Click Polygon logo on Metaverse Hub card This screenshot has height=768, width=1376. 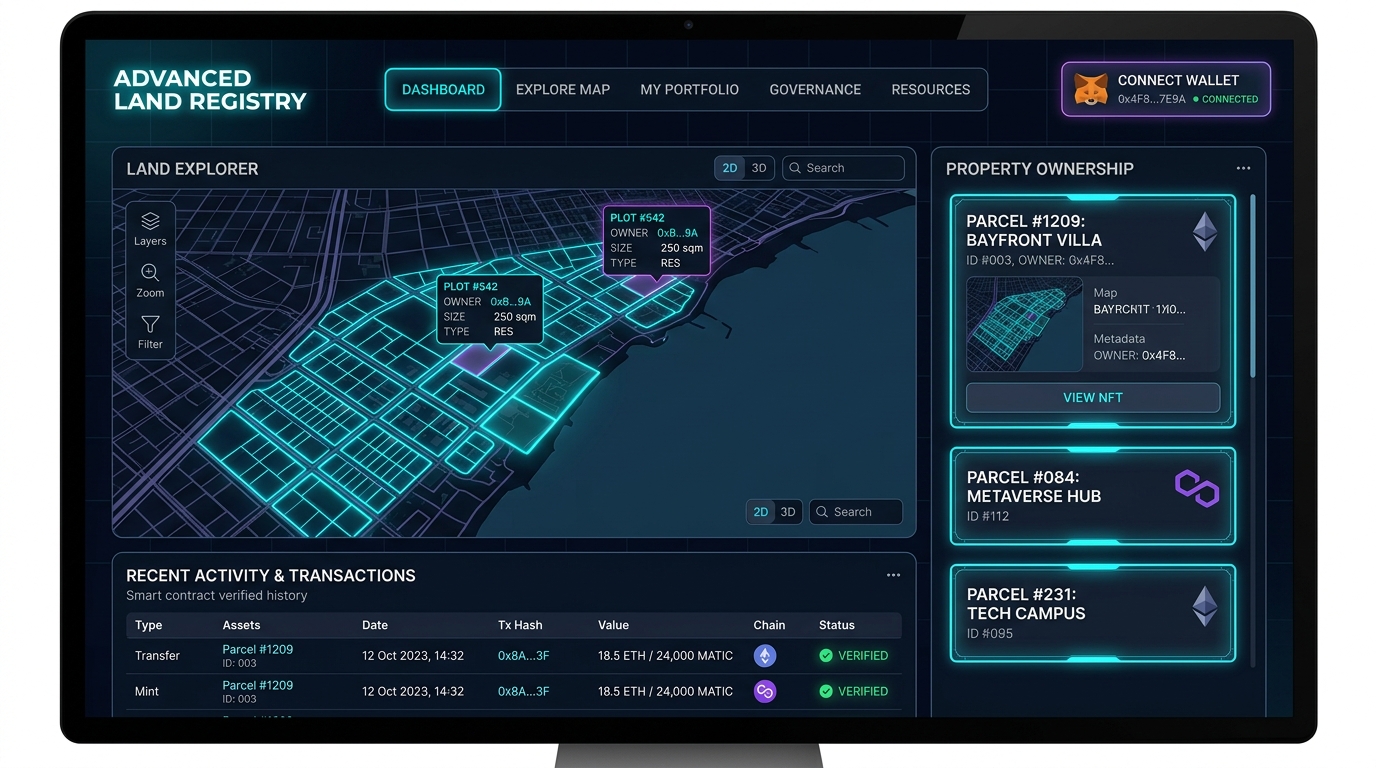click(1197, 488)
